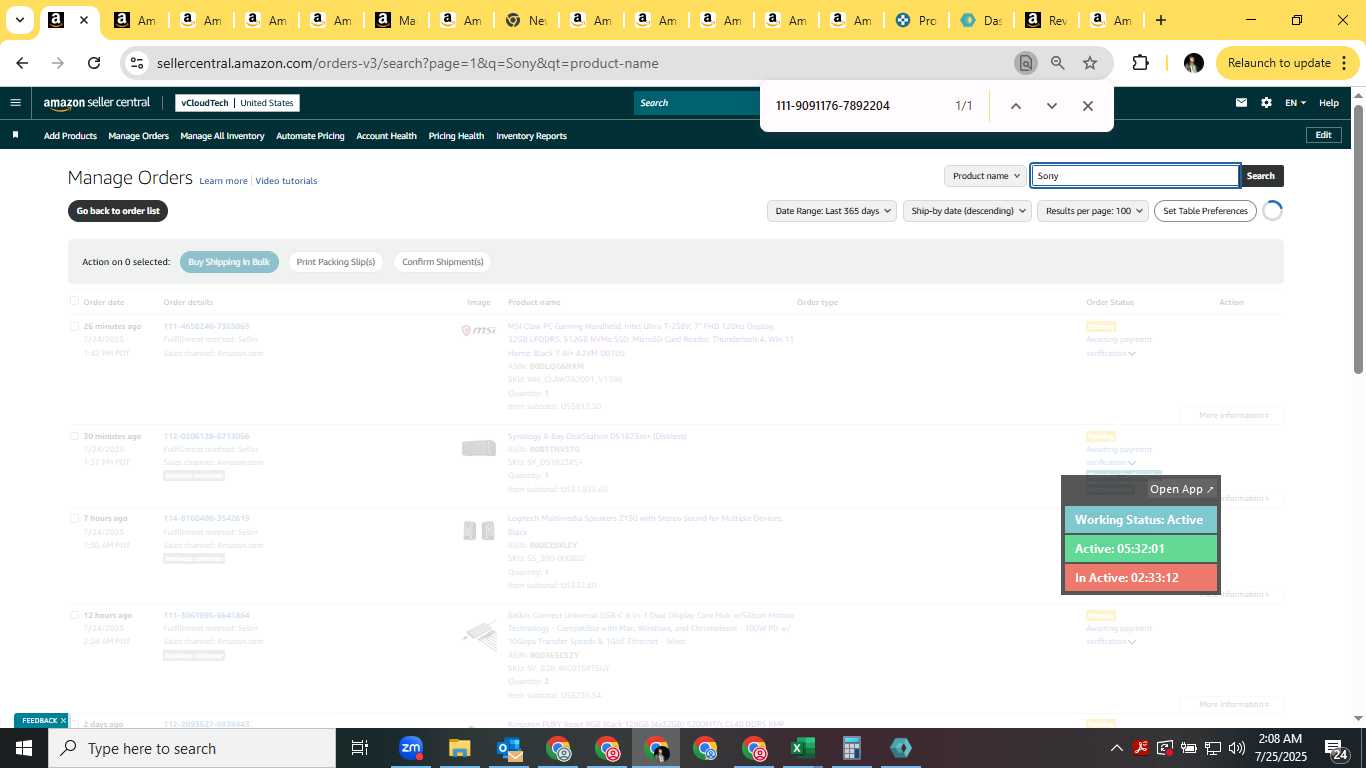Open the Date Range: Last 365 days dropdown
Viewport: 1366px width, 768px height.
click(832, 211)
